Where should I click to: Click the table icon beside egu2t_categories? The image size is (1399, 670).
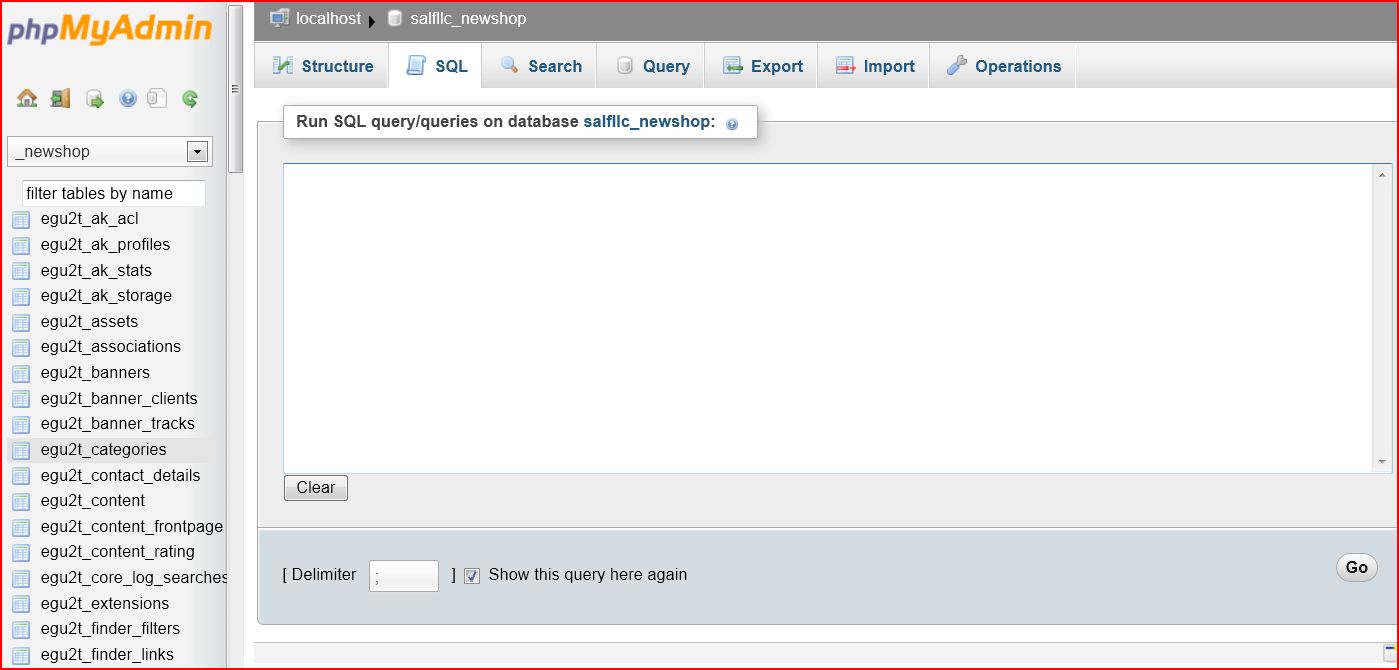pos(21,450)
